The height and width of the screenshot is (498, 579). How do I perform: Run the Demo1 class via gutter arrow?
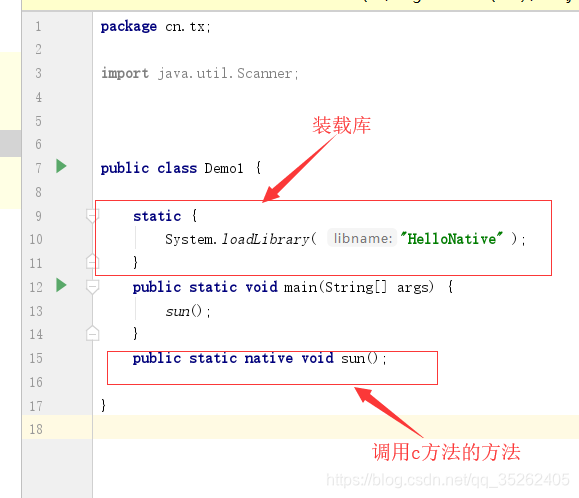61,166
